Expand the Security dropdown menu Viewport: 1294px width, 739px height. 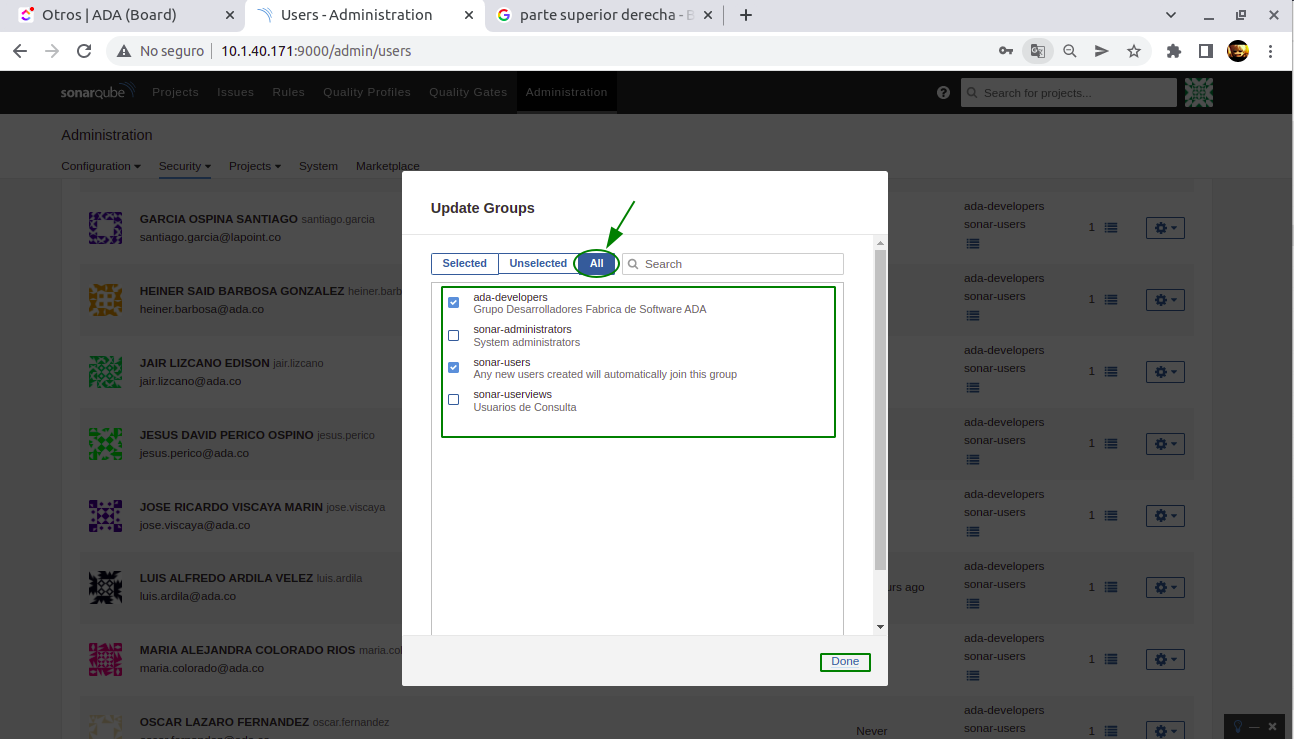click(184, 166)
